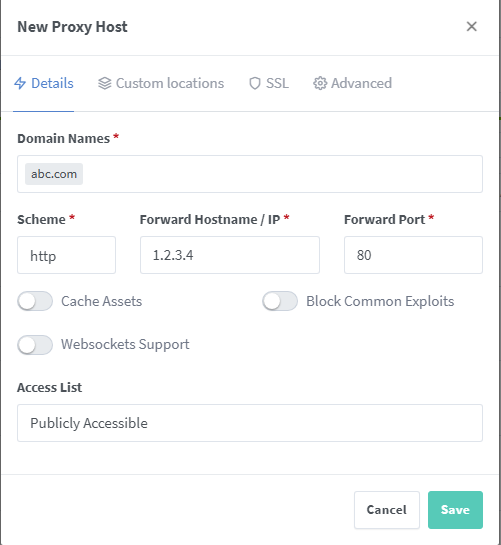Close the New Proxy Host dialog
The width and height of the screenshot is (501, 545).
pos(471,26)
